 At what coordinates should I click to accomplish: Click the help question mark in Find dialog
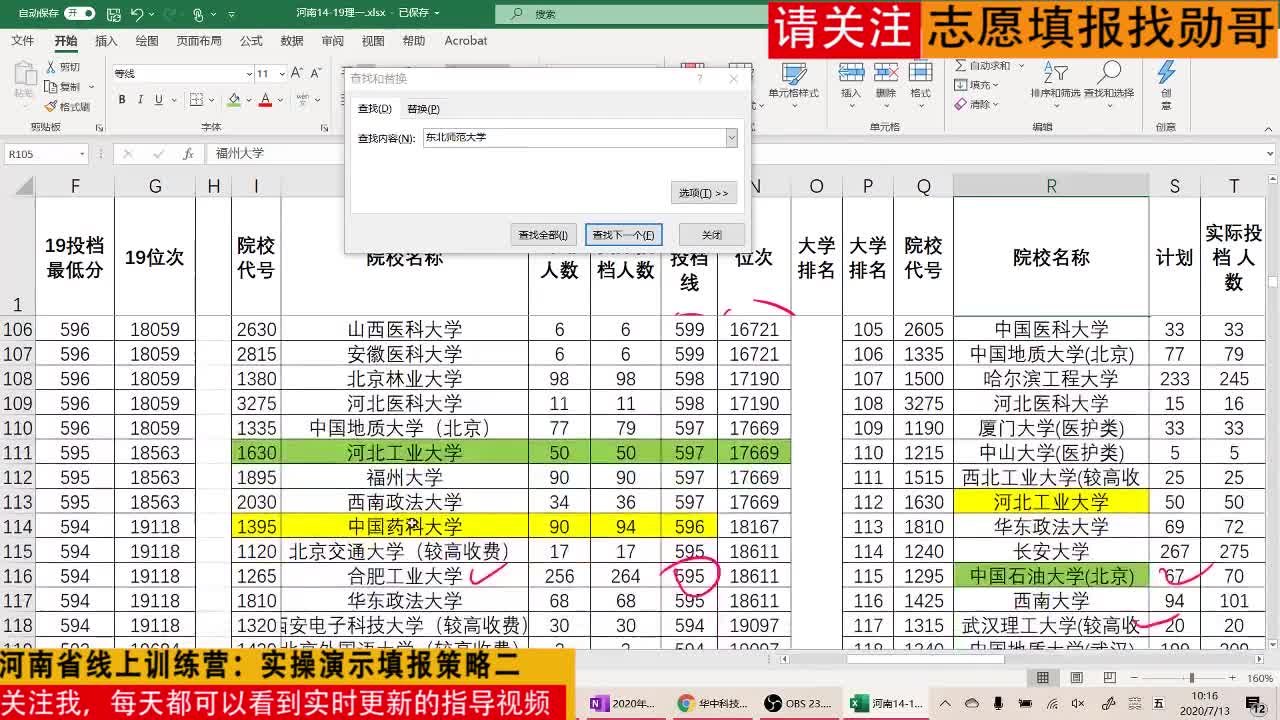coord(700,78)
